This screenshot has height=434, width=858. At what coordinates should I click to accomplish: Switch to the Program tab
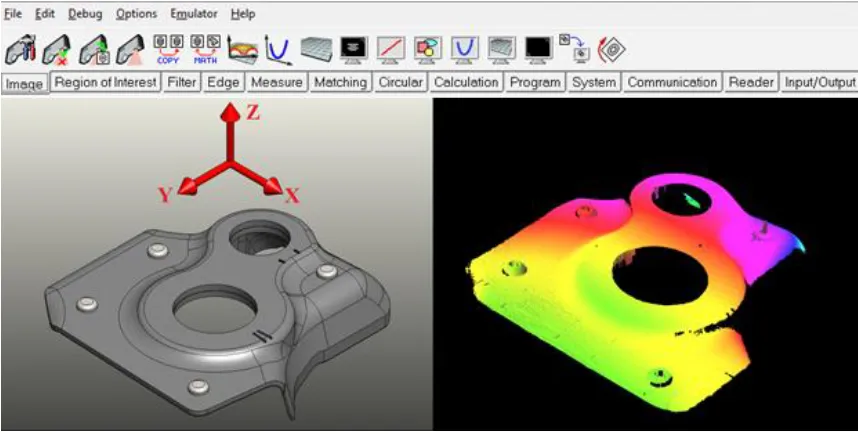535,82
